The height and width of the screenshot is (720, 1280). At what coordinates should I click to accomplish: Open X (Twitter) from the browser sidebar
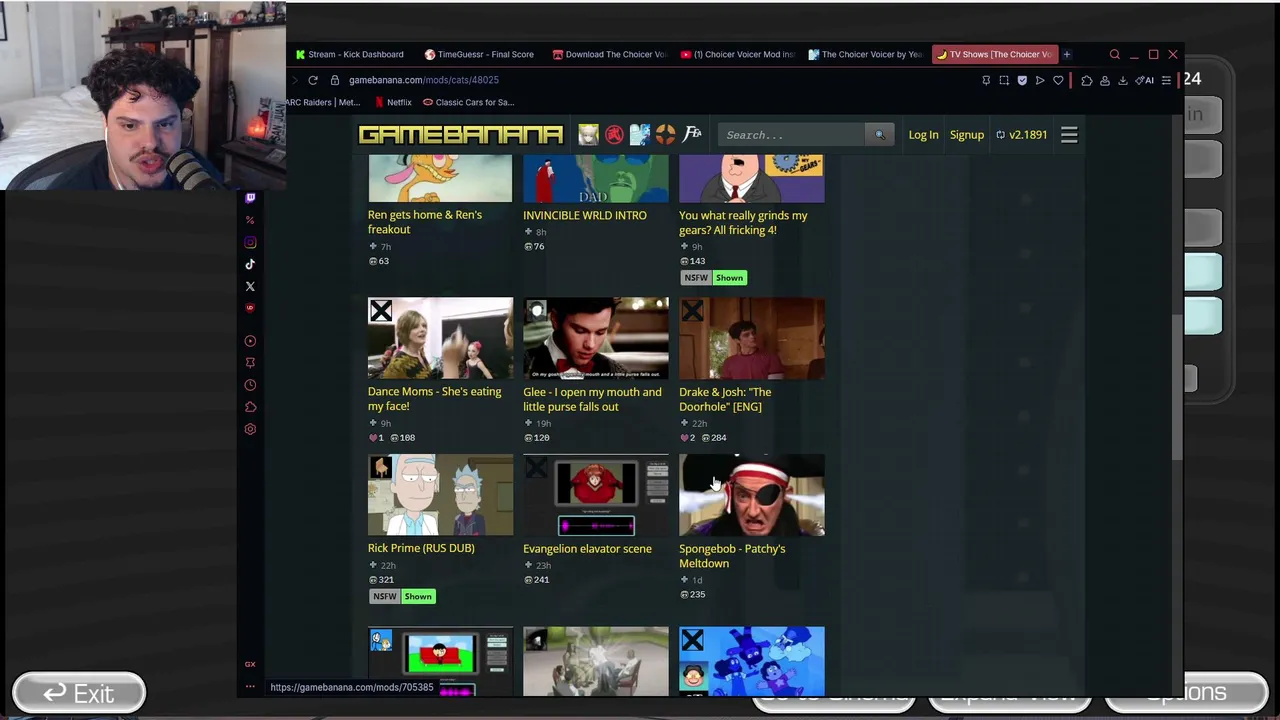[250, 286]
